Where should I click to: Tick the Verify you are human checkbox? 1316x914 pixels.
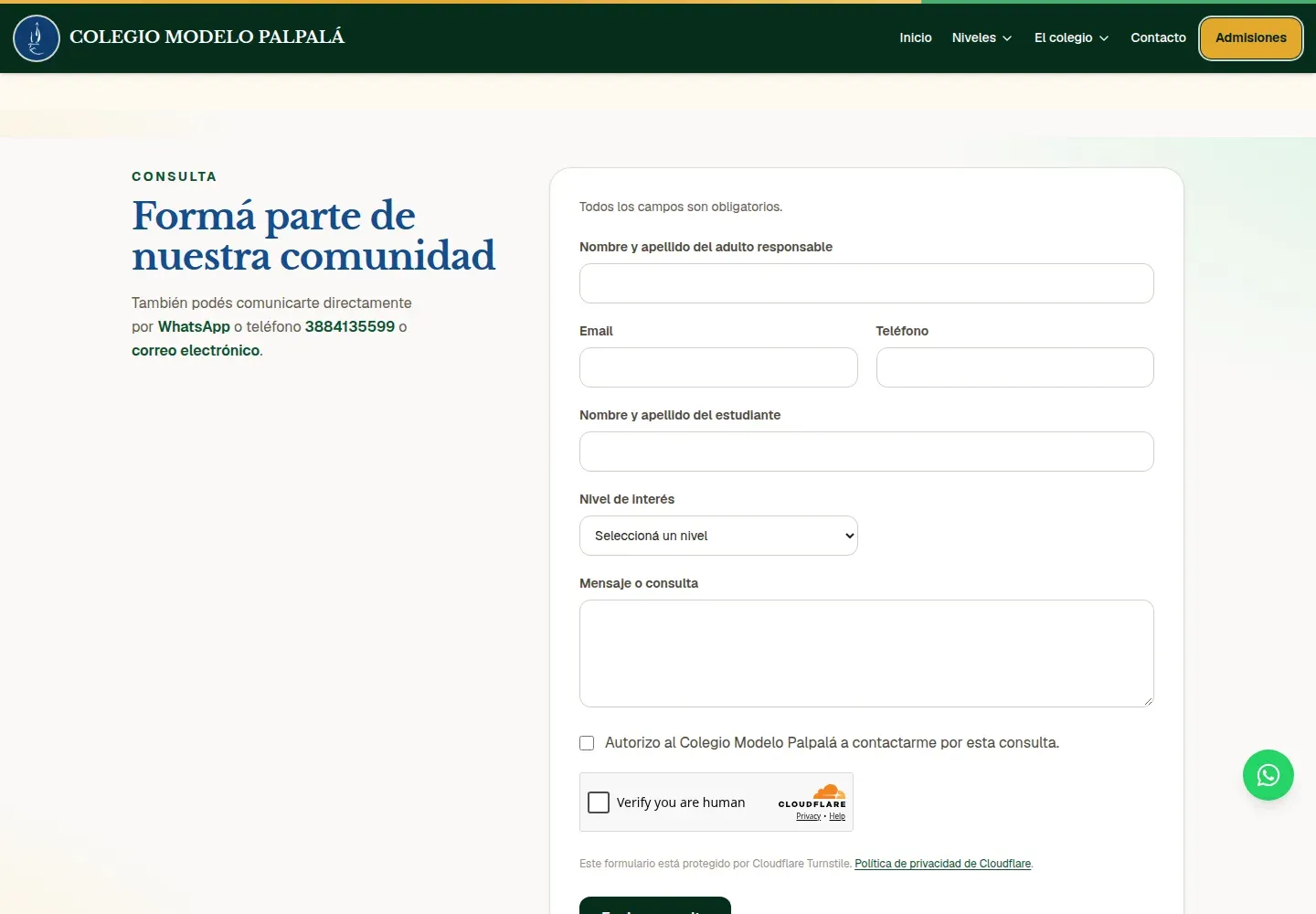599,802
